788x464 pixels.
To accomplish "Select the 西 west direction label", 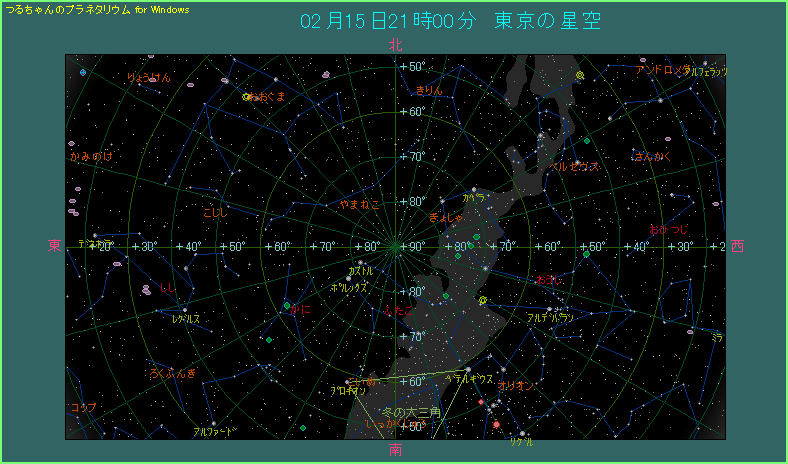I will point(737,246).
